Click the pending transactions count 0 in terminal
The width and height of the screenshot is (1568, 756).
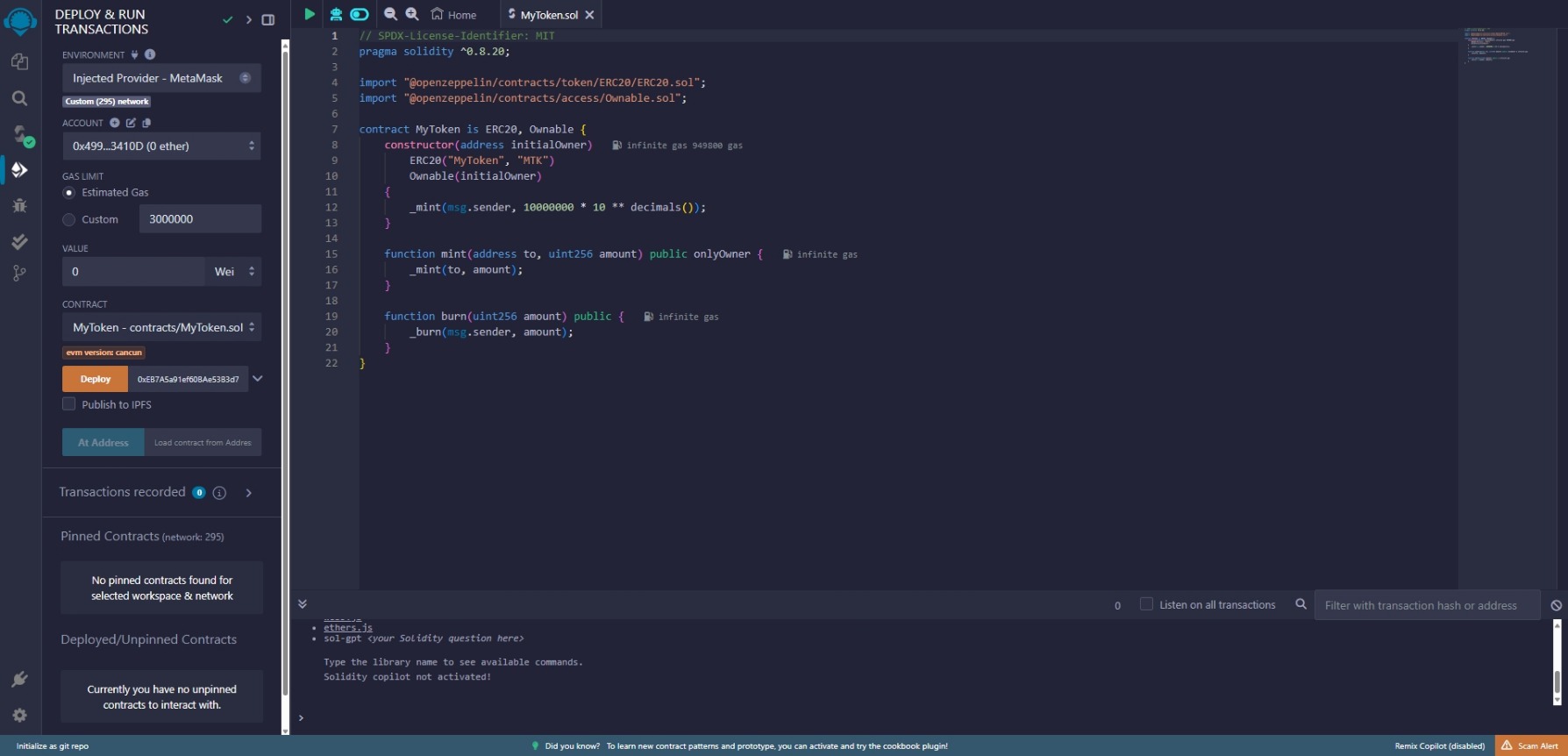[1117, 605]
